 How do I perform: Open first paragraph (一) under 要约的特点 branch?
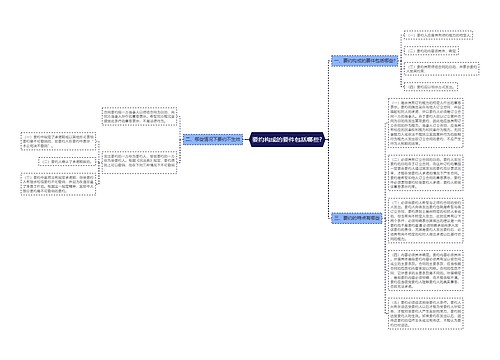[426, 123]
